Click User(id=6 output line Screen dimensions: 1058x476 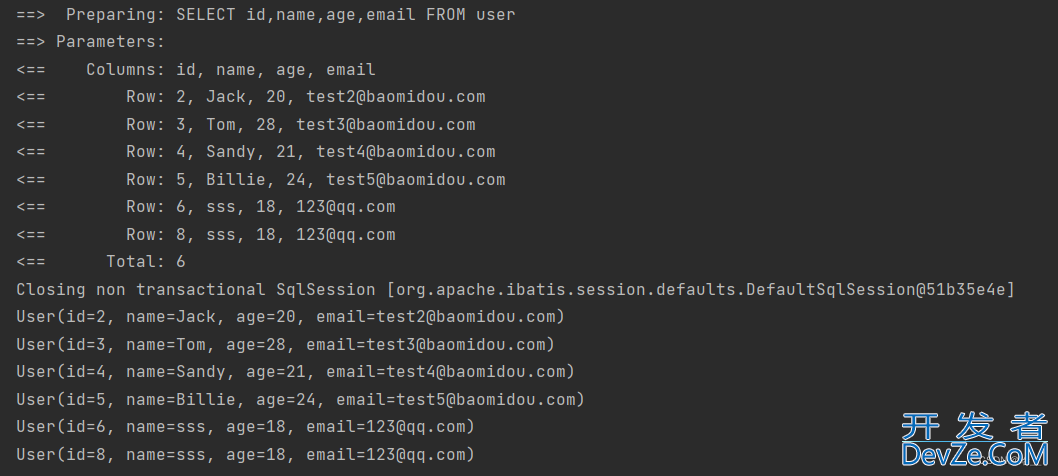(246, 427)
